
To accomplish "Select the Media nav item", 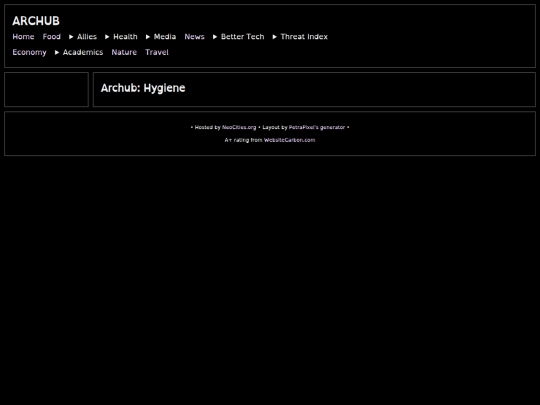I will tap(165, 37).
